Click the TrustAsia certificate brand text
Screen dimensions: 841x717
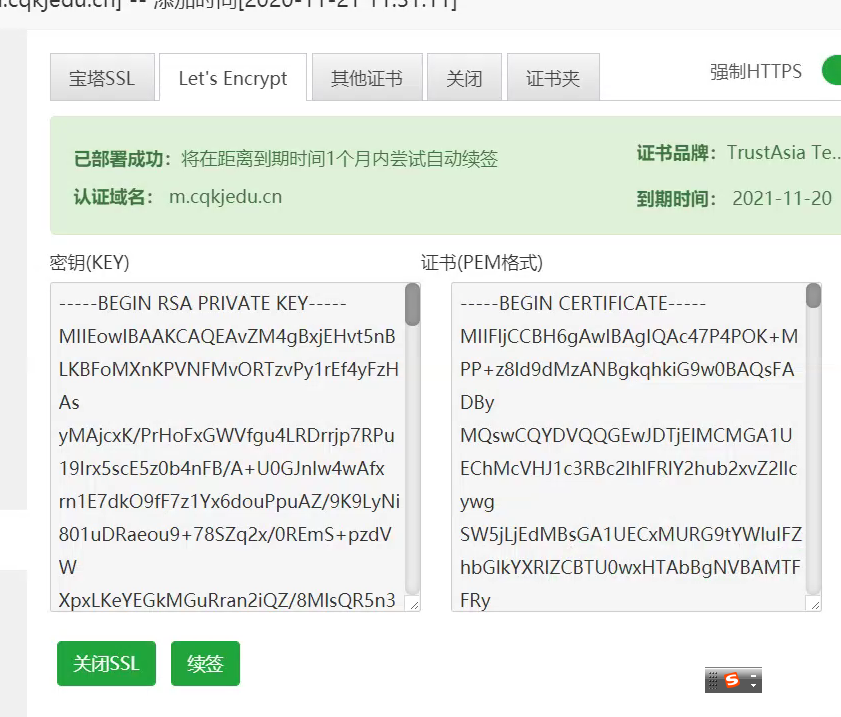[x=783, y=152]
